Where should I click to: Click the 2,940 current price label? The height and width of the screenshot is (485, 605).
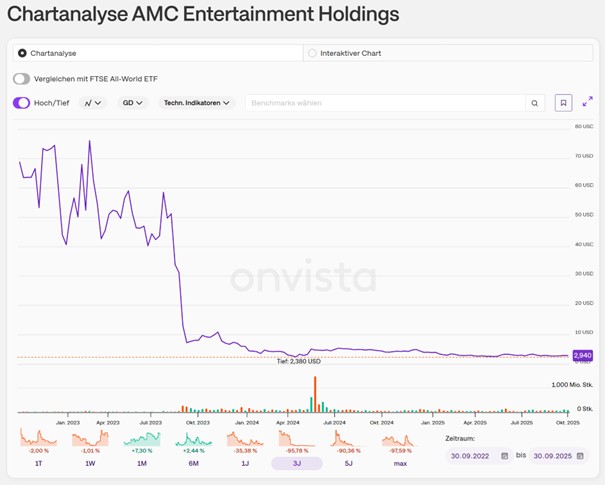pos(582,355)
